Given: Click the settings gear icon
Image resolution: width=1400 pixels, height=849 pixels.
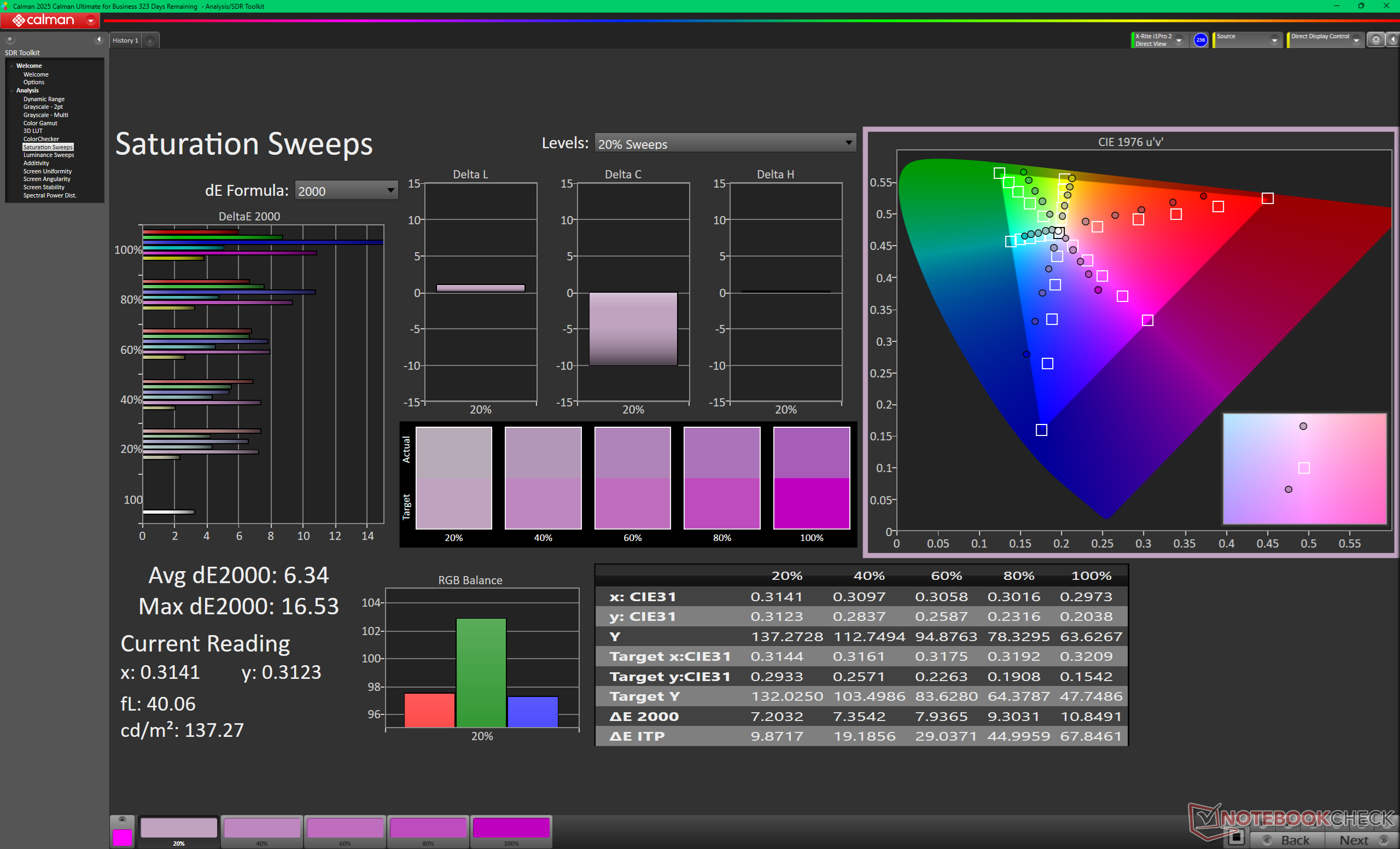Looking at the screenshot, I should tap(1375, 40).
